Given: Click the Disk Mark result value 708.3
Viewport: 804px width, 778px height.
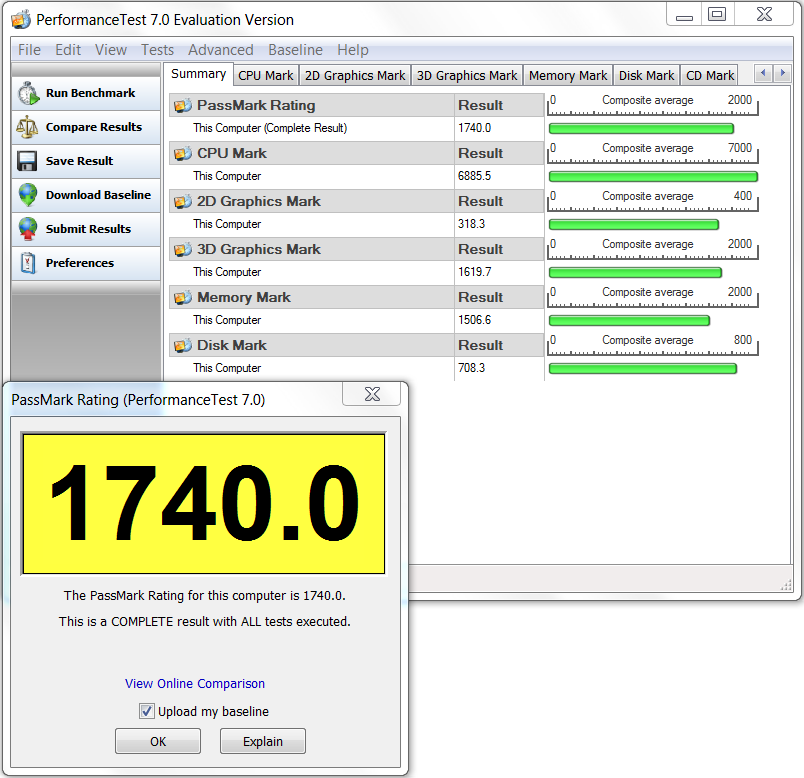Looking at the screenshot, I should pyautogui.click(x=471, y=368).
